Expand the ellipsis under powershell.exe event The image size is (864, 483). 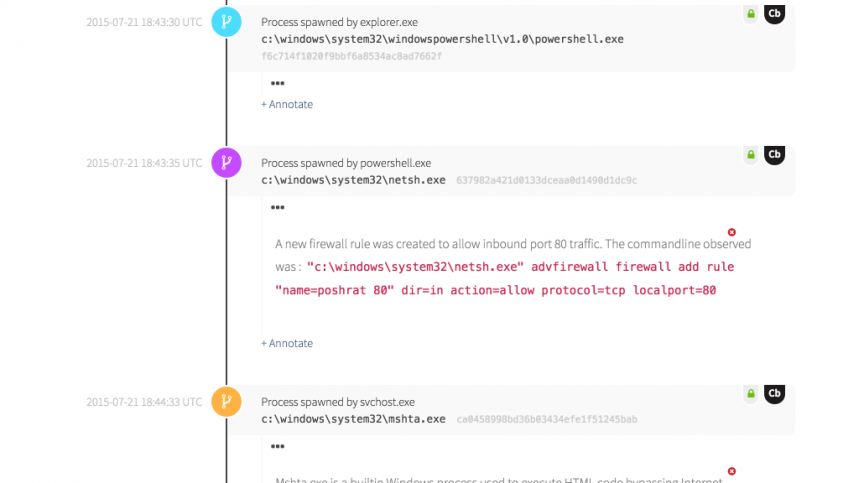pyautogui.click(x=278, y=83)
